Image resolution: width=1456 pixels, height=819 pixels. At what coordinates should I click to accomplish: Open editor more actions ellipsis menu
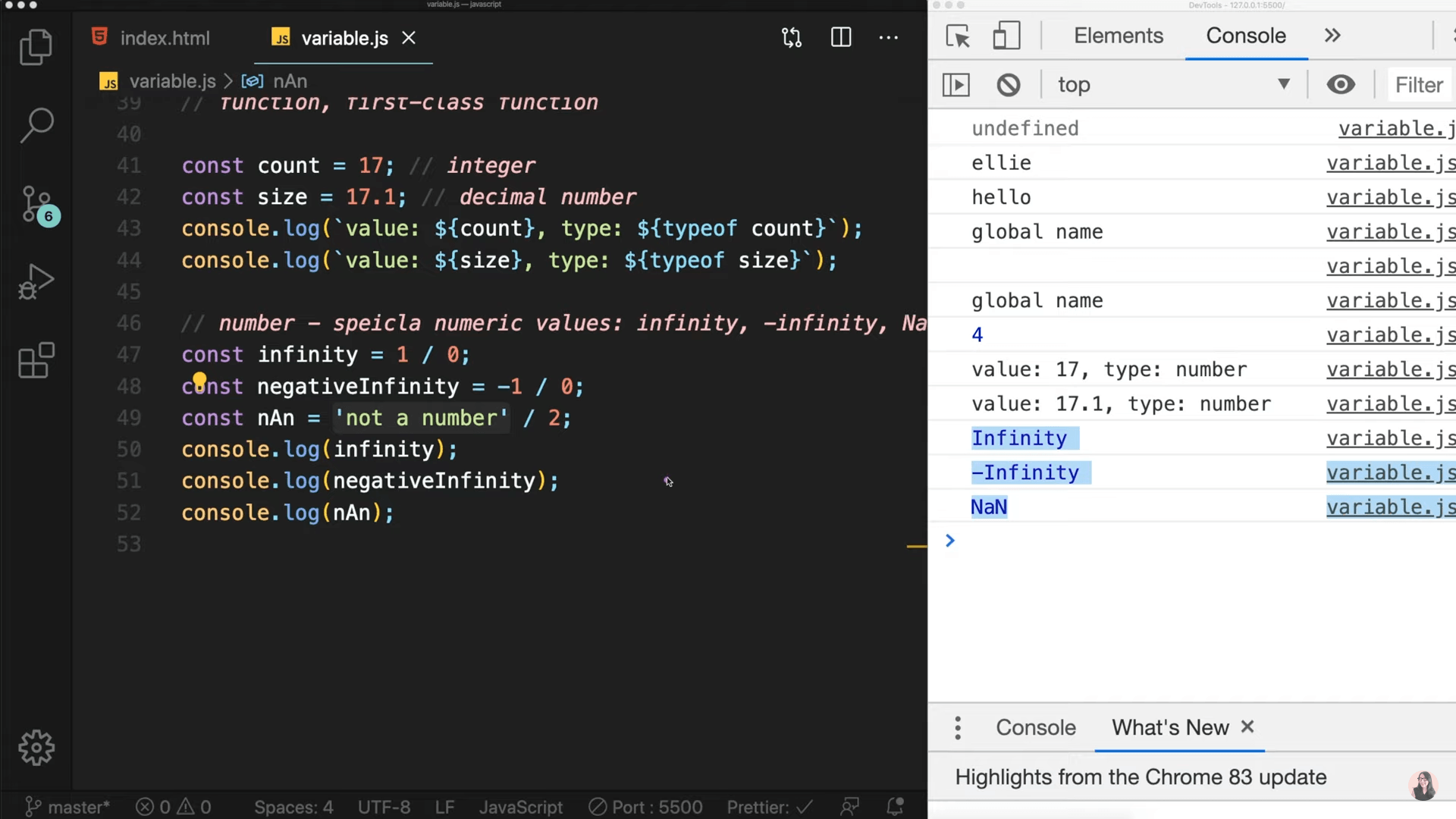point(888,38)
